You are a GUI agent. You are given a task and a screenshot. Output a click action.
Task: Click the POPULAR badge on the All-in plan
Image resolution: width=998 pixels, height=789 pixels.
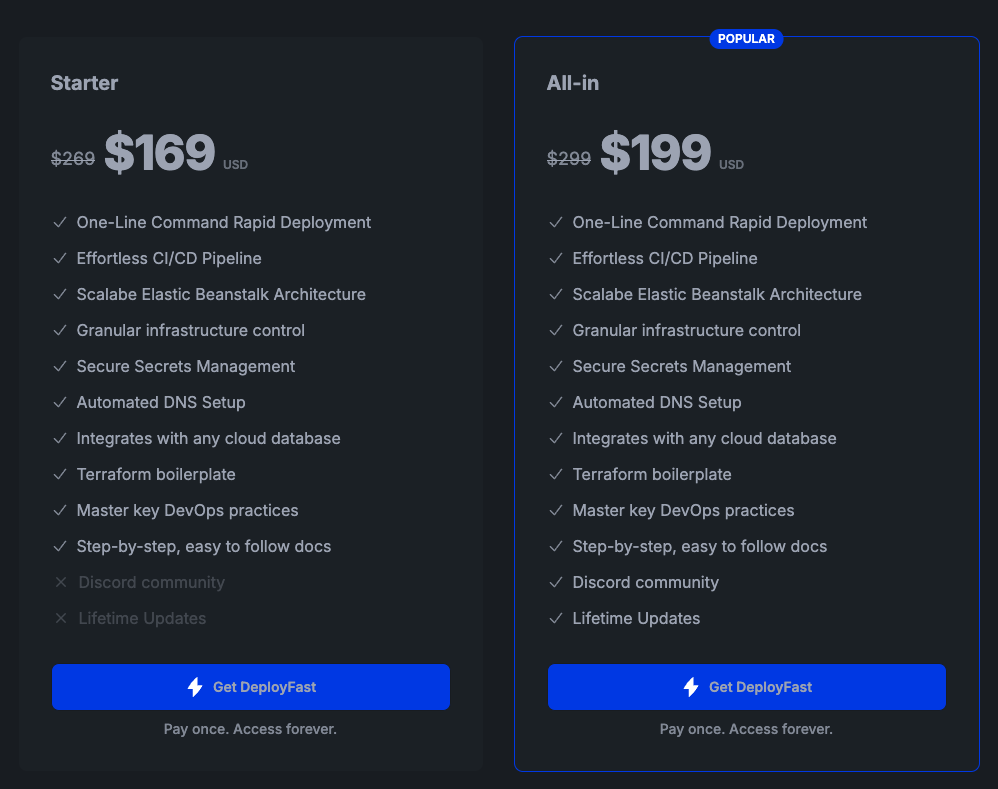(746, 38)
